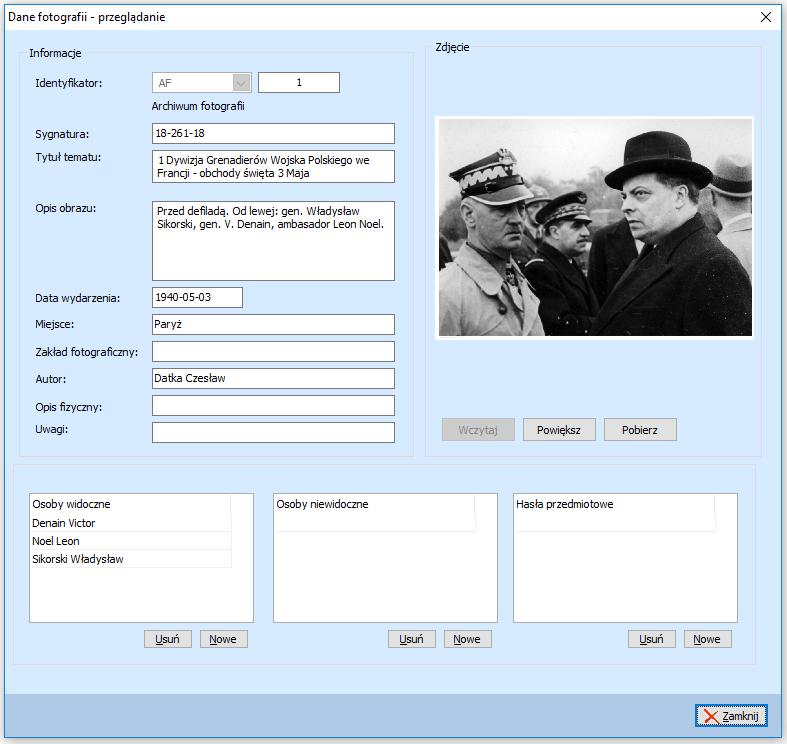The image size is (787, 744).
Task: Click the Osoby widoczne column header
Action: coord(130,504)
